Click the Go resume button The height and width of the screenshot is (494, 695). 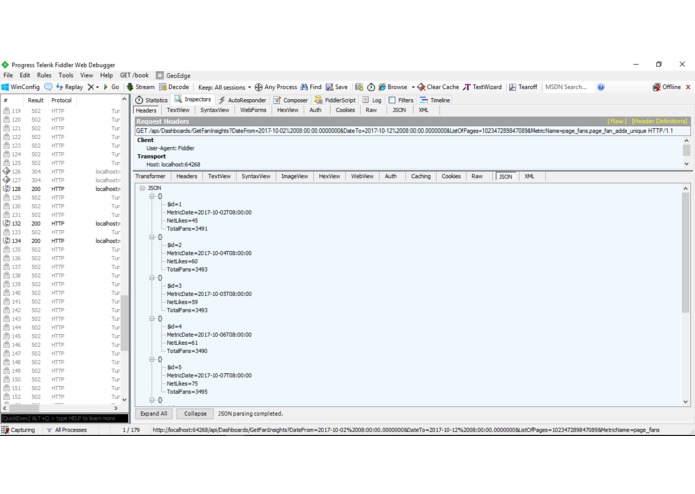click(x=112, y=87)
